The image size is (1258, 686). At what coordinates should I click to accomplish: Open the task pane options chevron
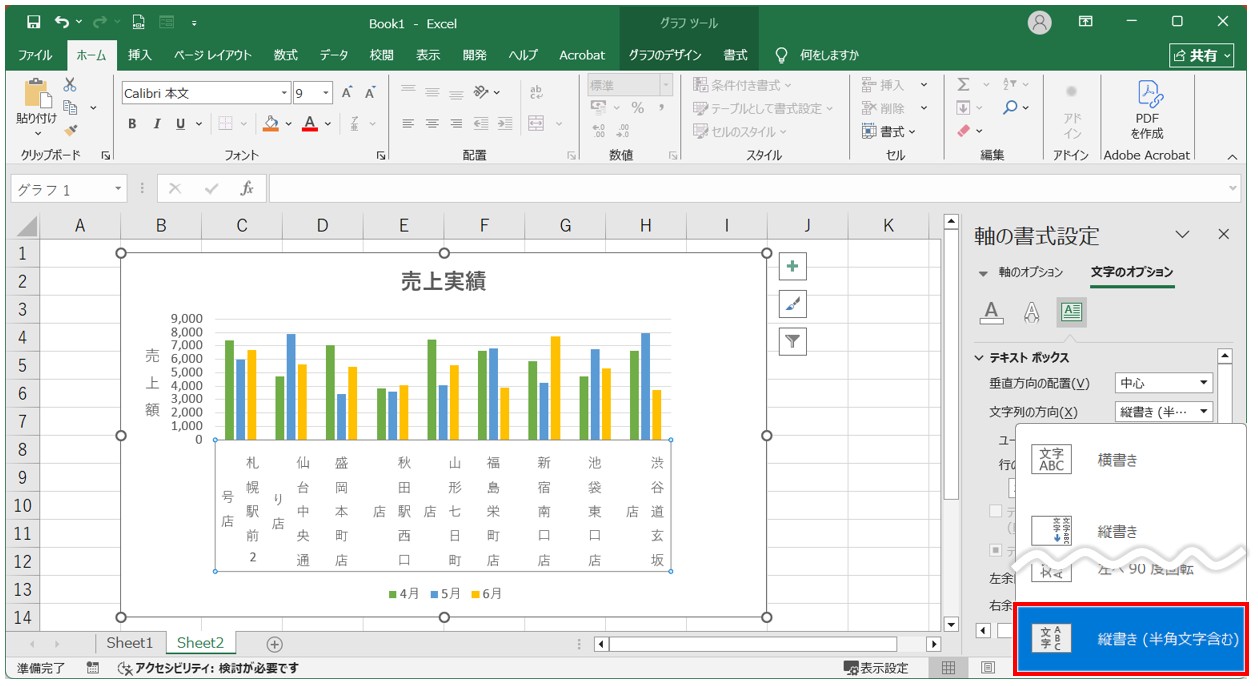1183,235
